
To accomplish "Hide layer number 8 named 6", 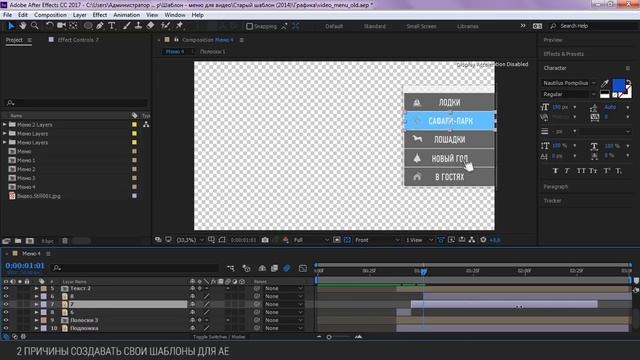I will (x=6, y=312).
